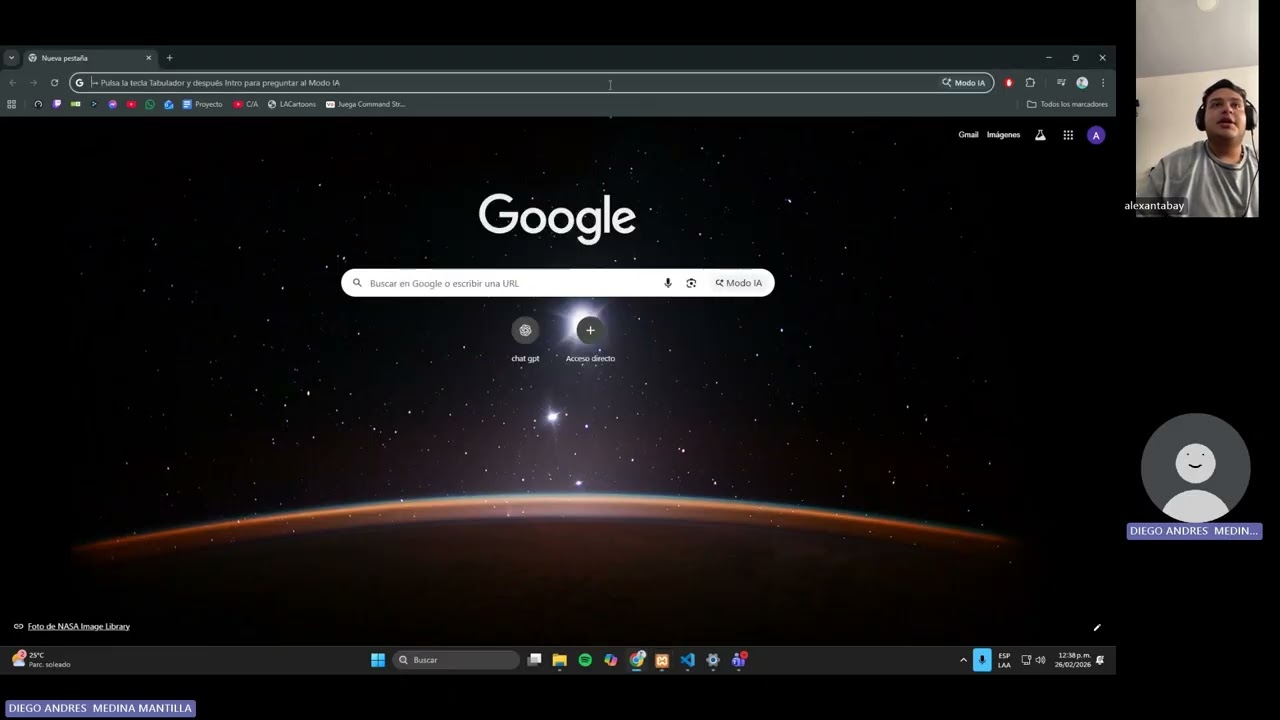Open the Chrome three-dot menu
This screenshot has height=720, width=1280.
point(1103,83)
